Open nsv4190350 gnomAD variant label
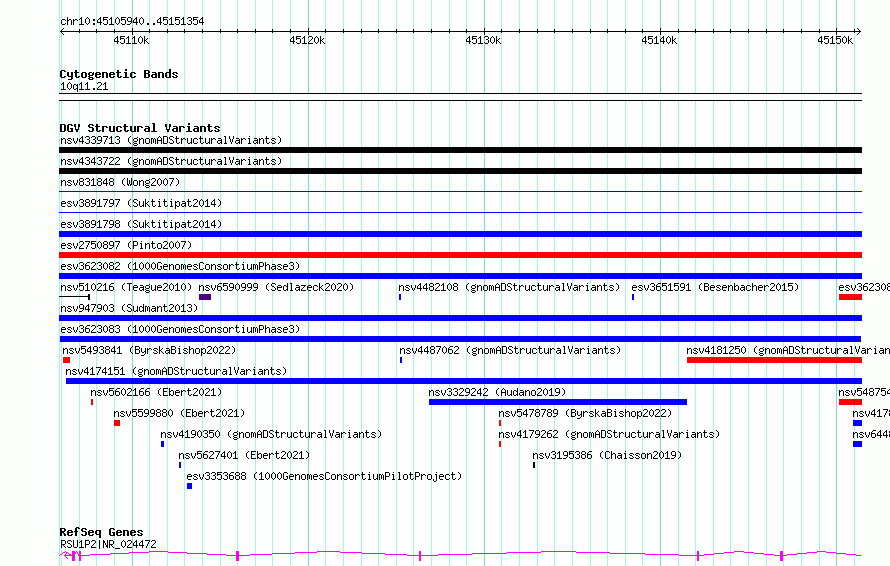This screenshot has height=566, width=890. (x=271, y=434)
